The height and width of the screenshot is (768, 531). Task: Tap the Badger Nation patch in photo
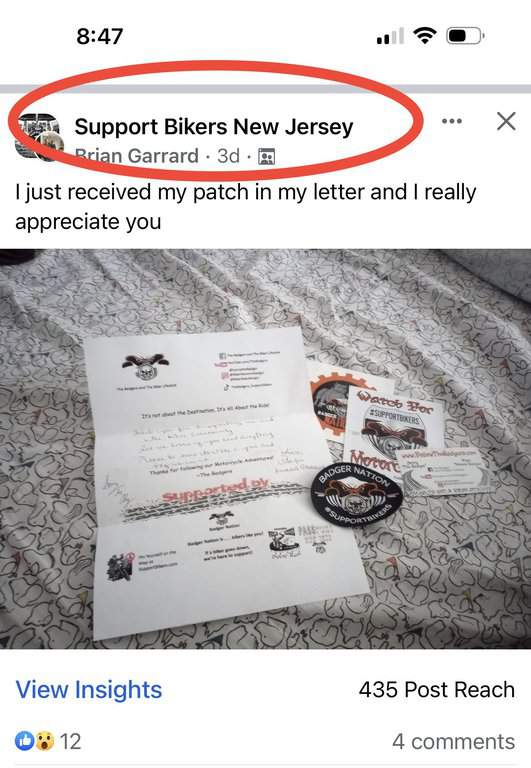tap(357, 495)
